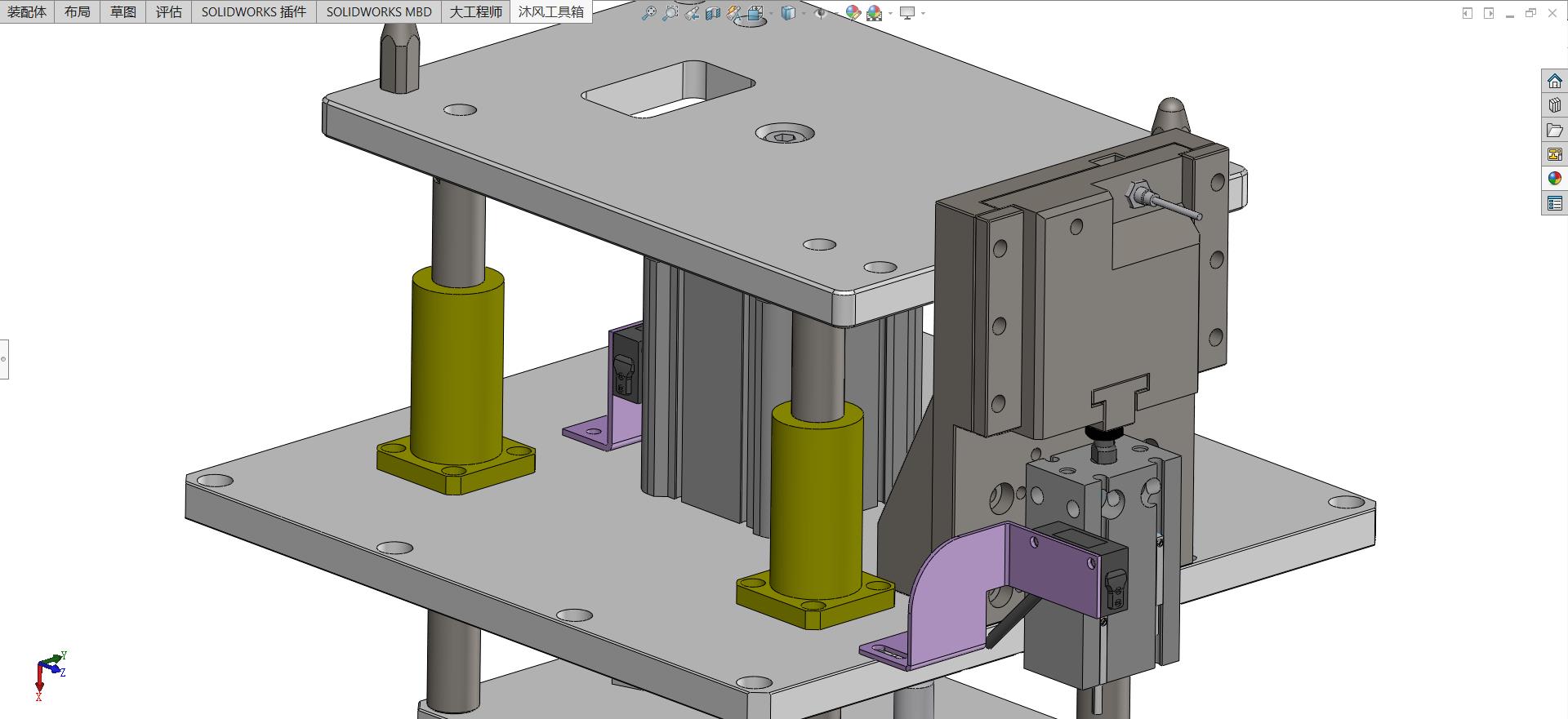The height and width of the screenshot is (719, 1568).
Task: Click the View Settings monitor icon
Action: pyautogui.click(x=907, y=13)
